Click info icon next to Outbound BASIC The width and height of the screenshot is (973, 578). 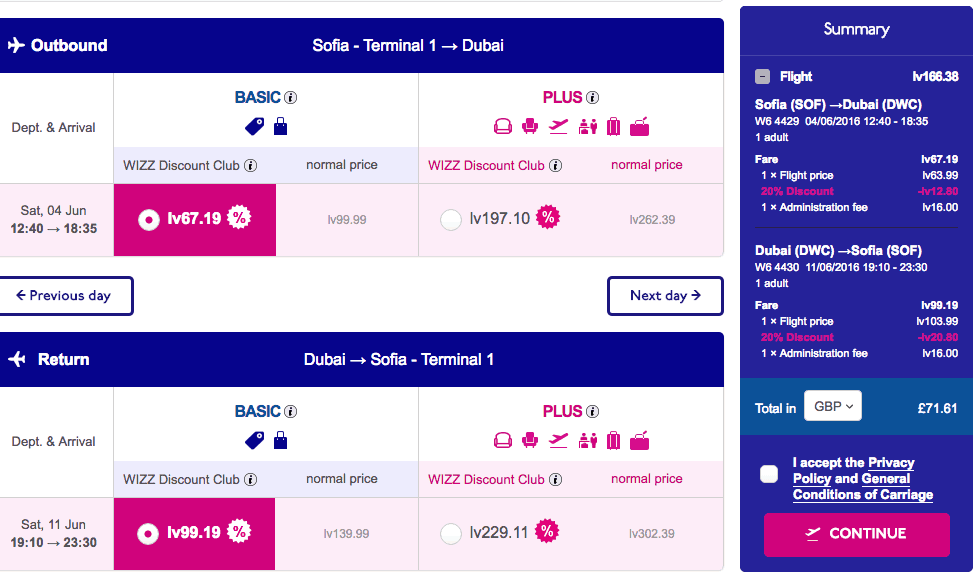pyautogui.click(x=290, y=97)
